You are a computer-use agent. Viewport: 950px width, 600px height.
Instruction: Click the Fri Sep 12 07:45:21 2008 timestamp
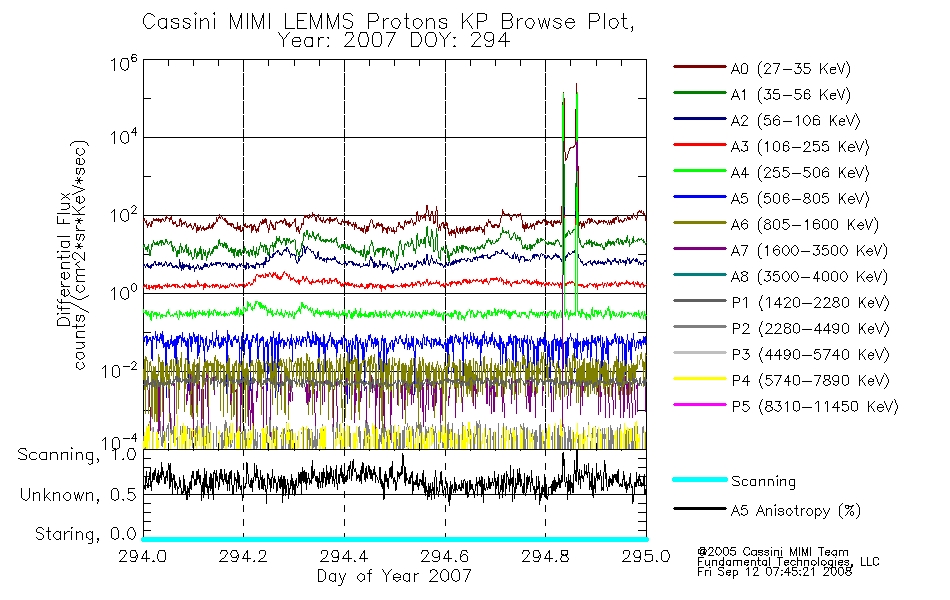click(x=774, y=572)
